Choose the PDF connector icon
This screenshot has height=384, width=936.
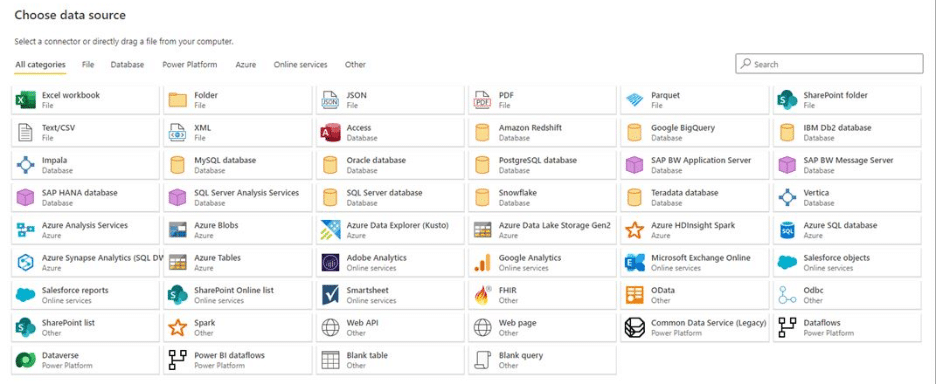pyautogui.click(x=482, y=100)
